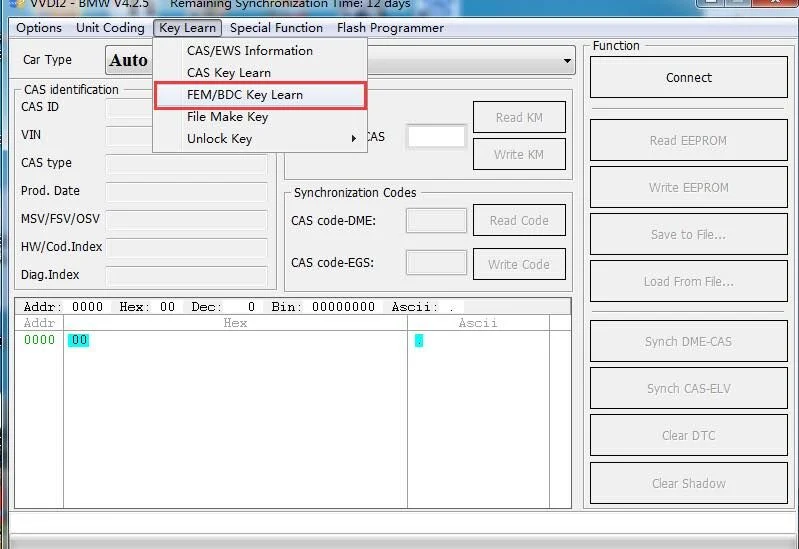Click the Clear DTC button
799x549 pixels.
[688, 435]
